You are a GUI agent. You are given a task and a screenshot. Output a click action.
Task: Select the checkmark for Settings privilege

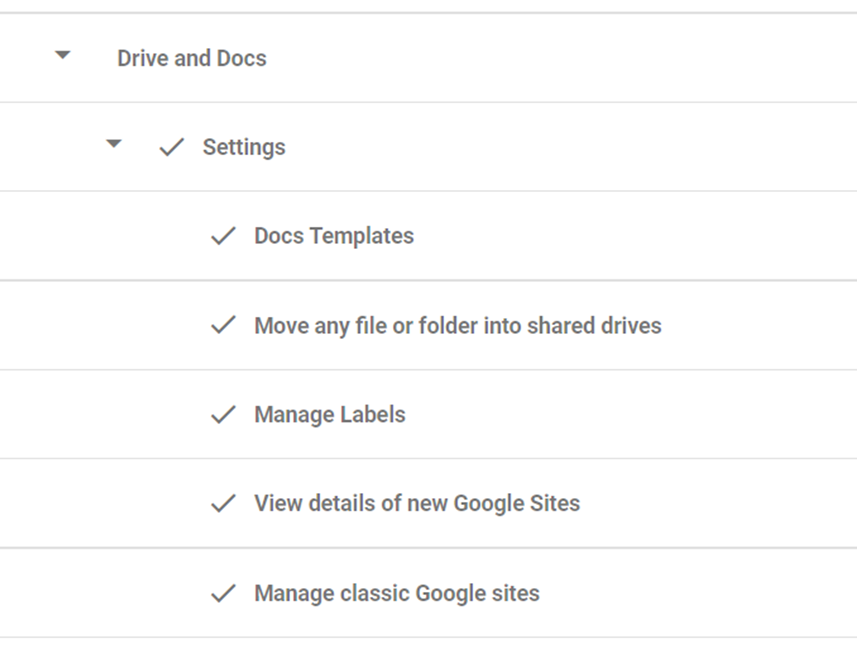point(170,146)
